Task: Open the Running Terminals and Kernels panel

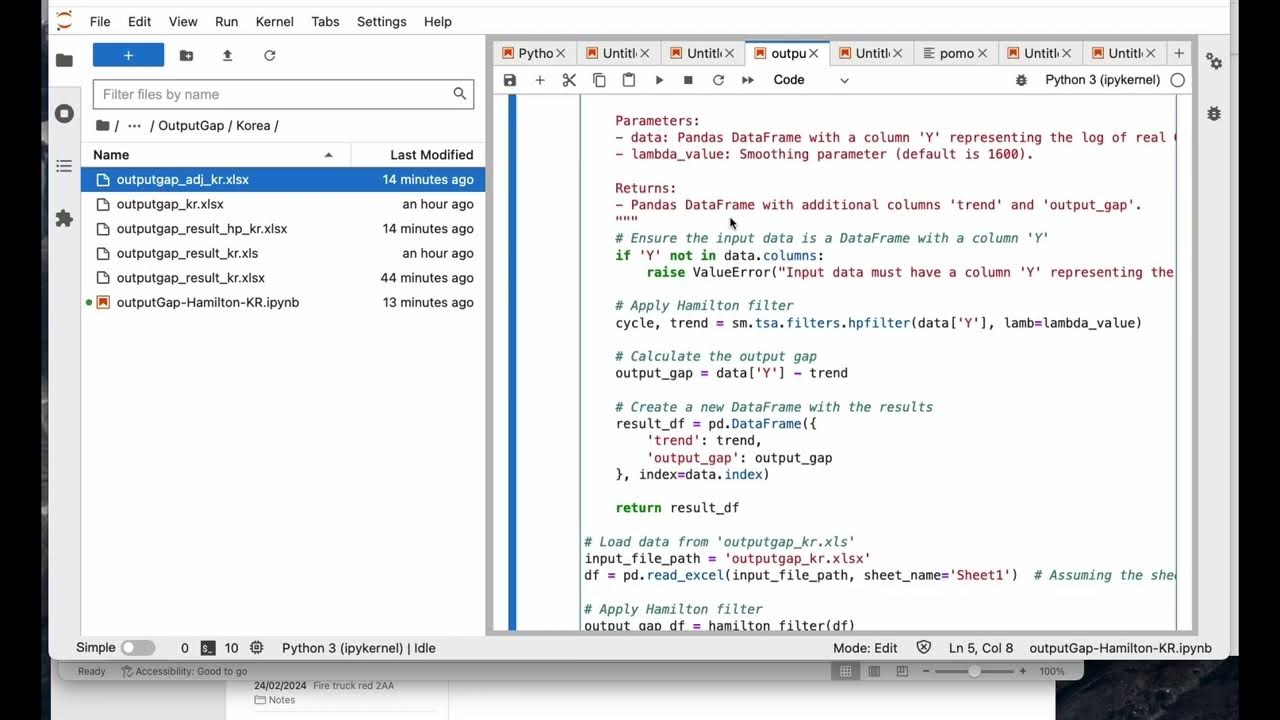Action: point(64,113)
